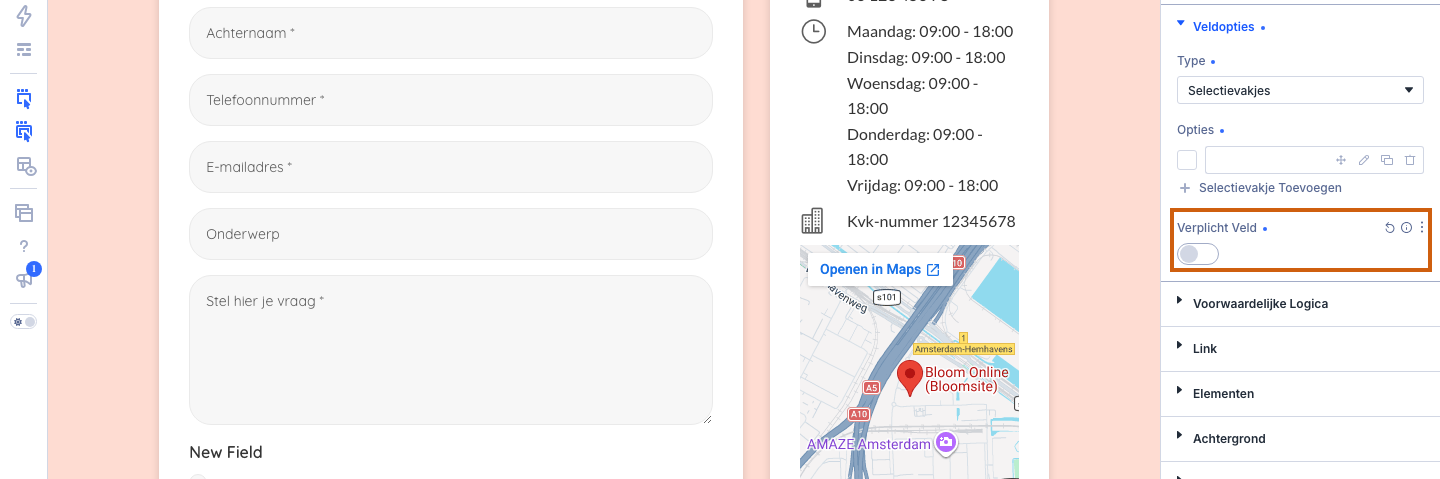This screenshot has width=1440, height=479.
Task: Focus the Telefoonnummer input field
Action: [x=450, y=100]
